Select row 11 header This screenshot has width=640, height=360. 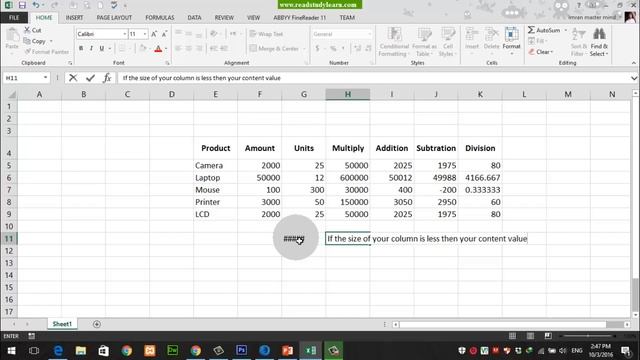pos(9,238)
